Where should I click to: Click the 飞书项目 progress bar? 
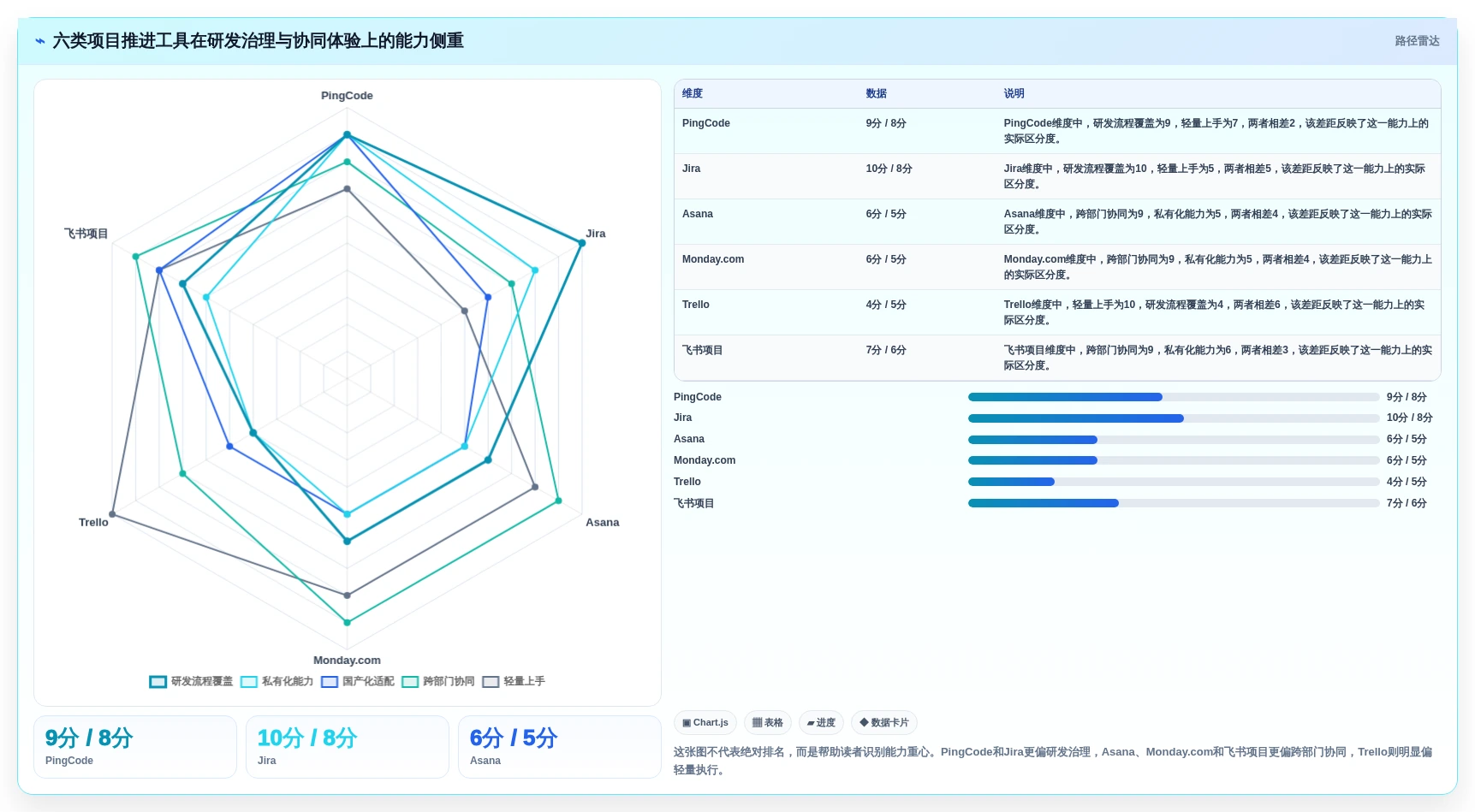click(1174, 503)
